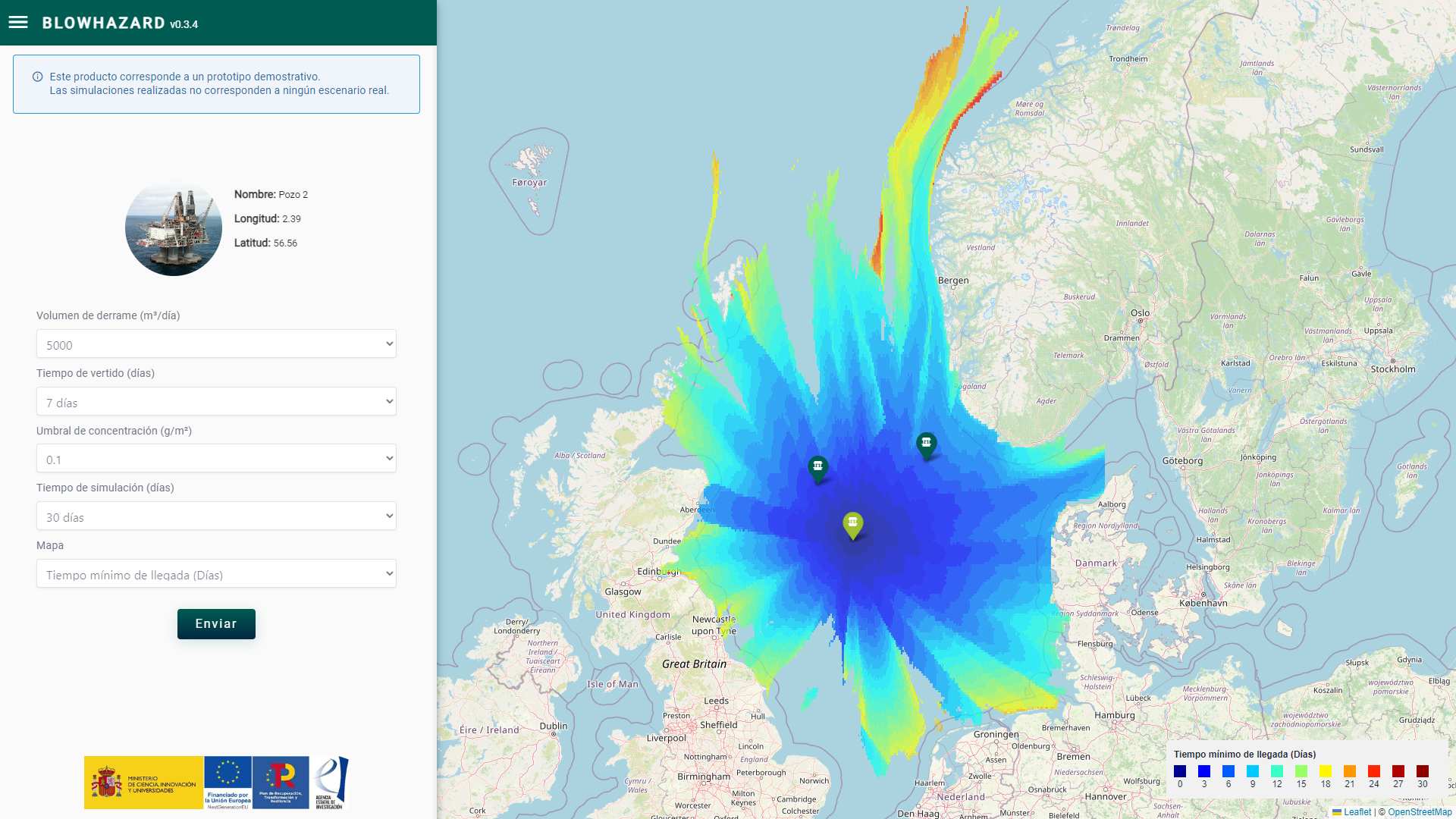Image resolution: width=1456 pixels, height=819 pixels.
Task: Click the legend swatch for 21 days
Action: (1350, 771)
